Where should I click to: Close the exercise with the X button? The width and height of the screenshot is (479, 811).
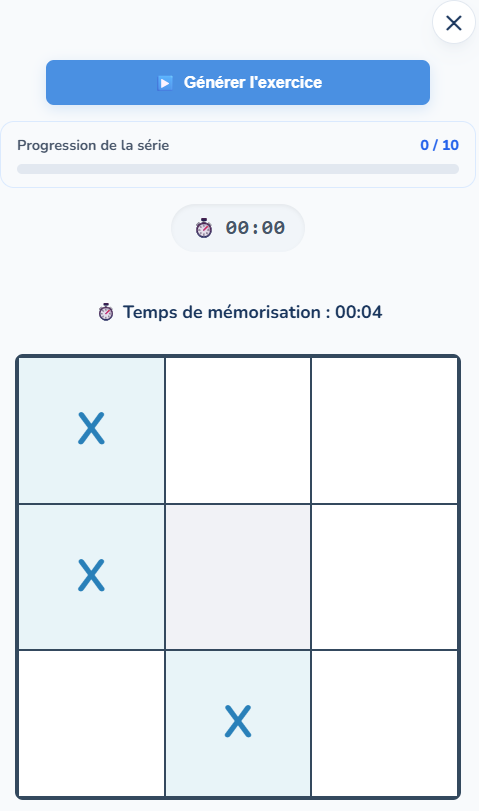point(454,23)
